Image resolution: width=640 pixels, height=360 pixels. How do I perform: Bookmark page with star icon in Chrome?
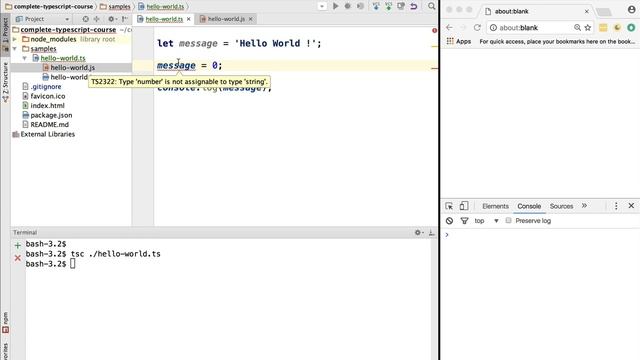[588, 27]
